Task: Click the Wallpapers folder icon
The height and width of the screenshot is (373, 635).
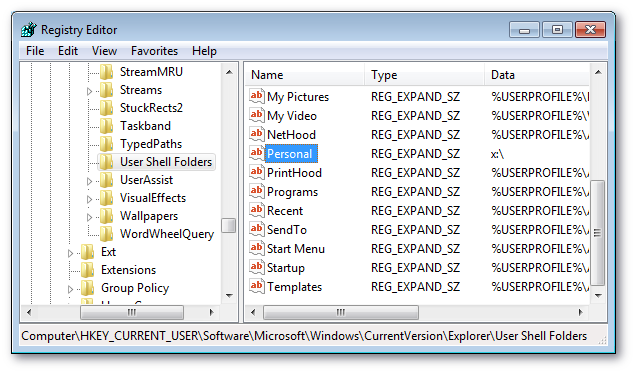Action: 107,216
